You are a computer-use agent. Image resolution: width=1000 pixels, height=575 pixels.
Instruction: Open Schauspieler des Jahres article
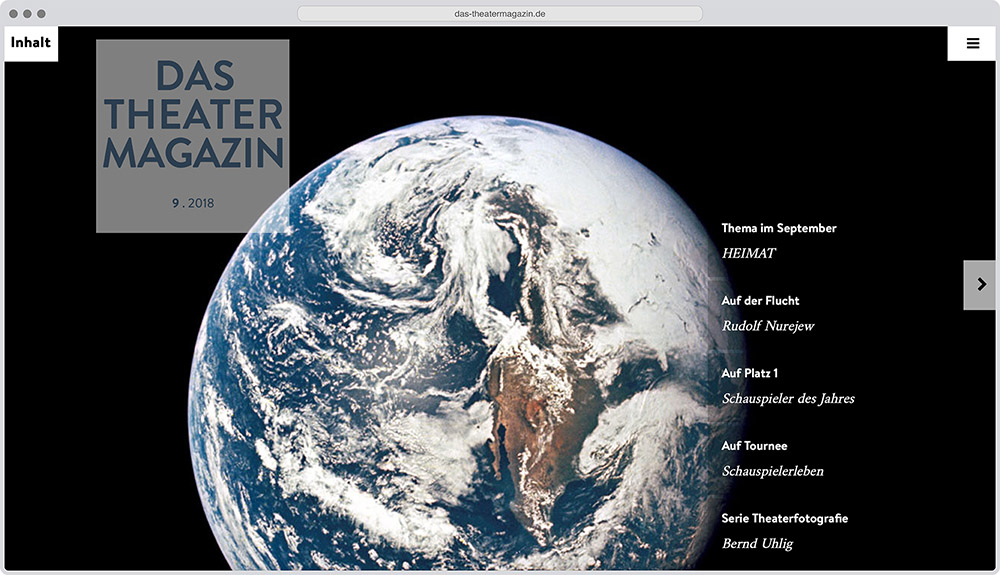[x=788, y=398]
